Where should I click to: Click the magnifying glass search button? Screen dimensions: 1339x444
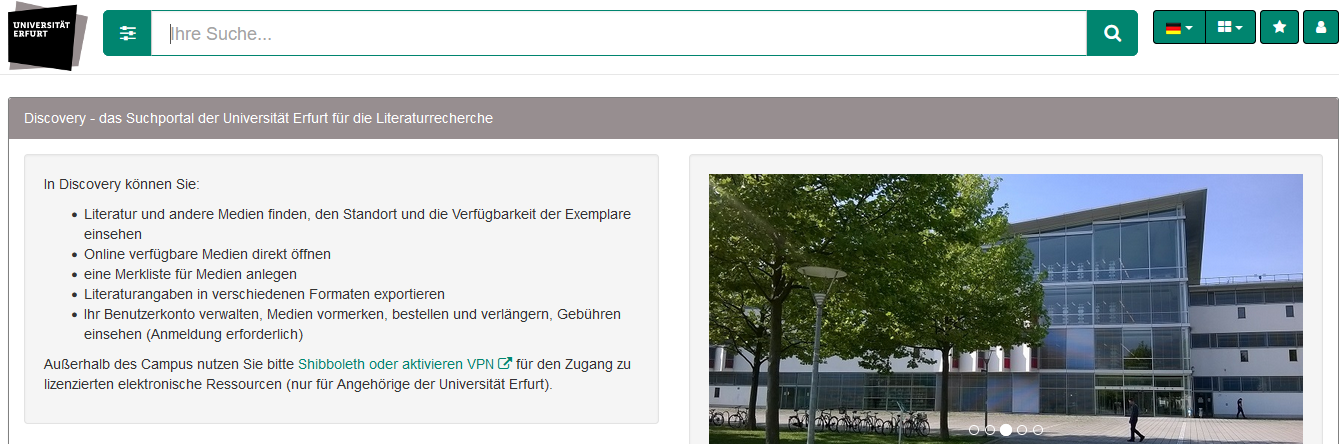click(x=1112, y=34)
